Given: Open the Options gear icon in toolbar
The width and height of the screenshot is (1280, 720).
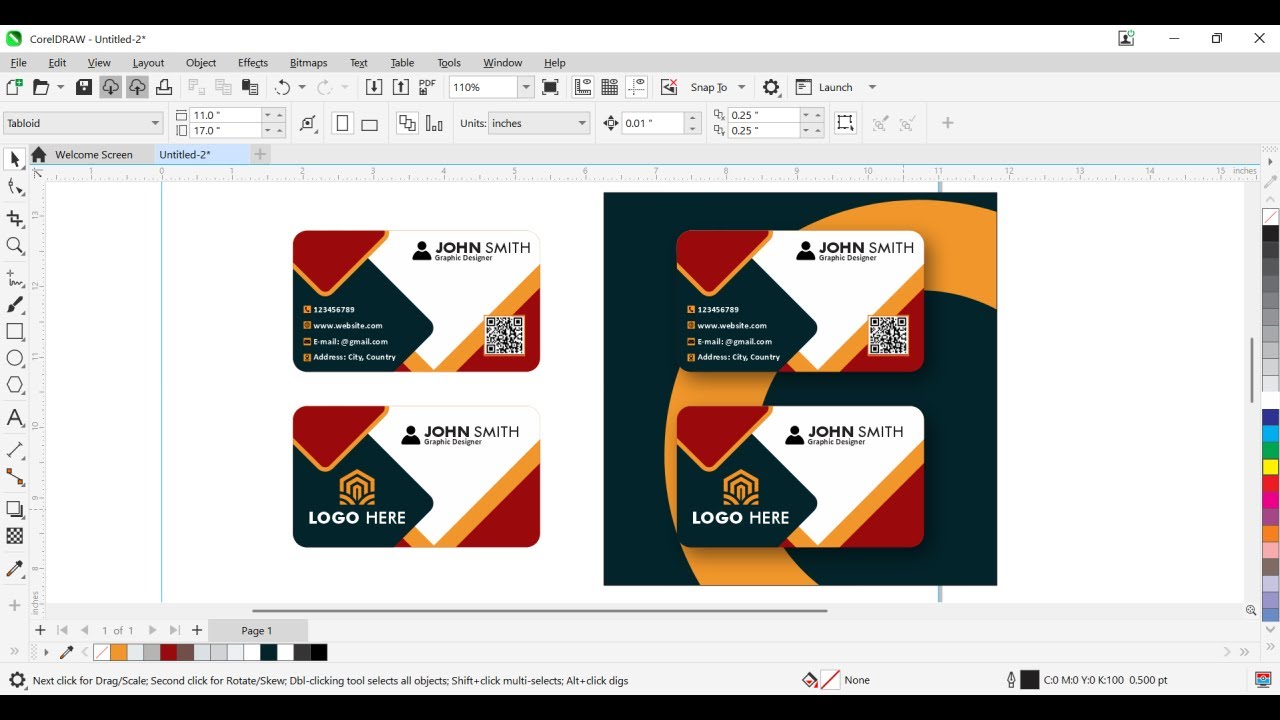Looking at the screenshot, I should [x=771, y=87].
